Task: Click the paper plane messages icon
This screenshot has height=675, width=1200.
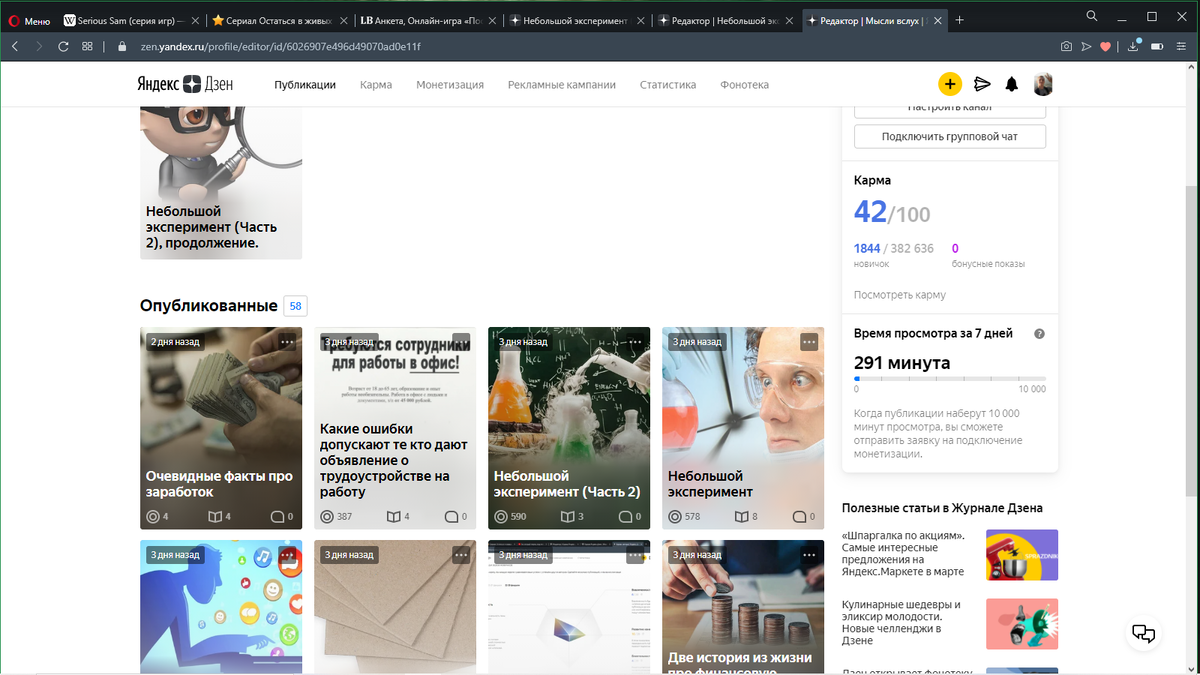Action: (982, 85)
